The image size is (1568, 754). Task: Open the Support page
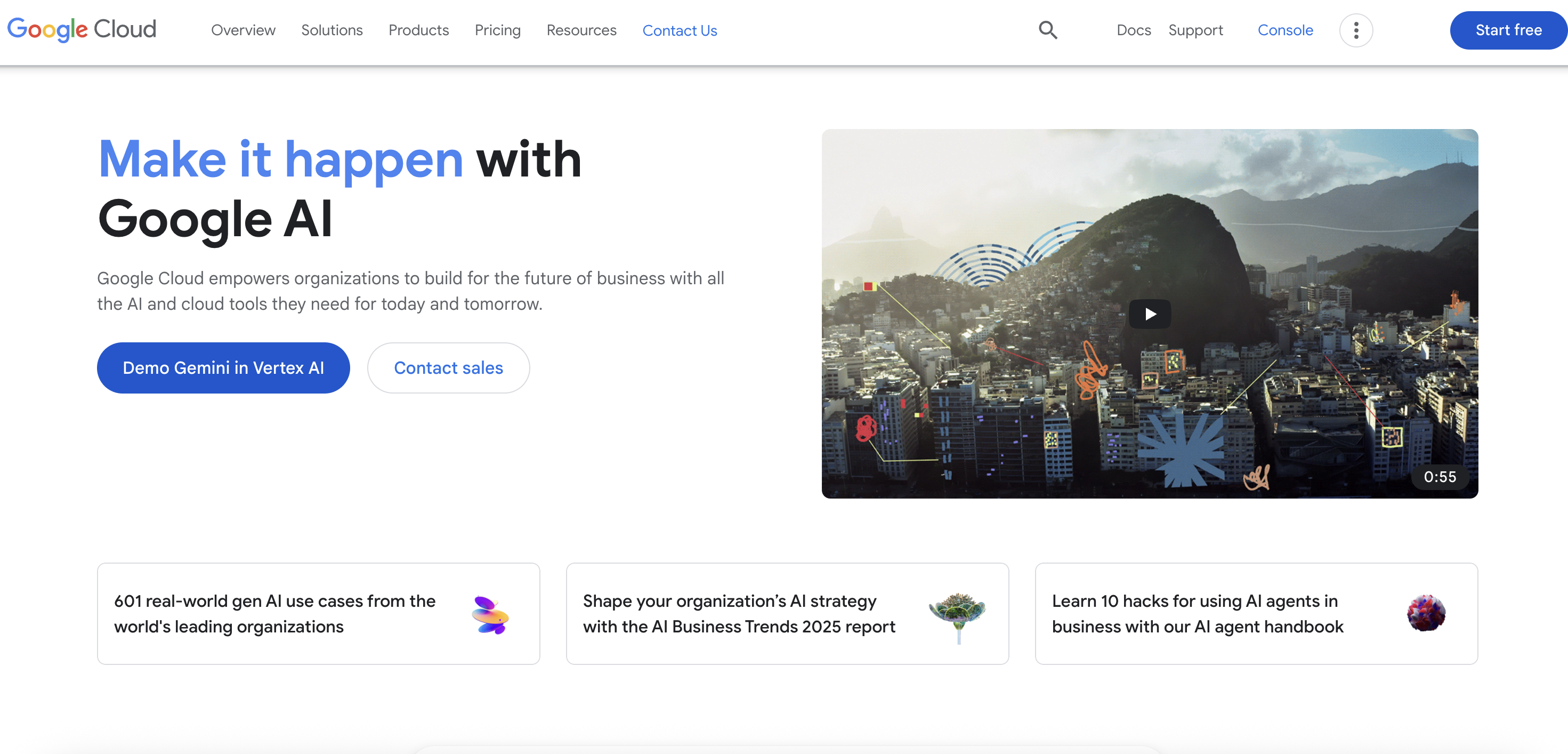(1195, 30)
